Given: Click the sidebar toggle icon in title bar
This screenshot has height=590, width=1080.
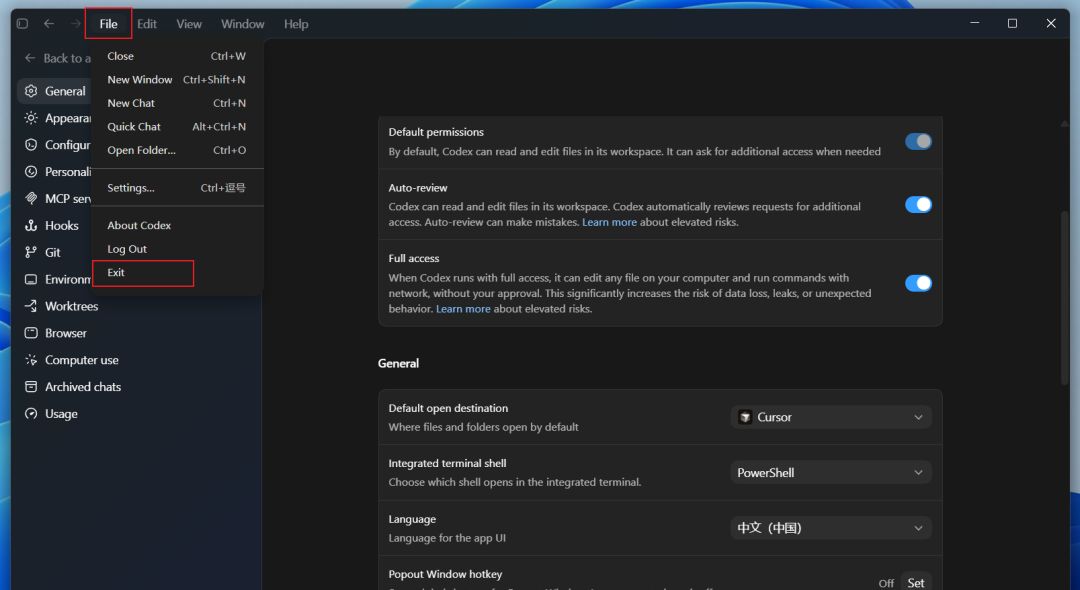Looking at the screenshot, I should click(22, 23).
